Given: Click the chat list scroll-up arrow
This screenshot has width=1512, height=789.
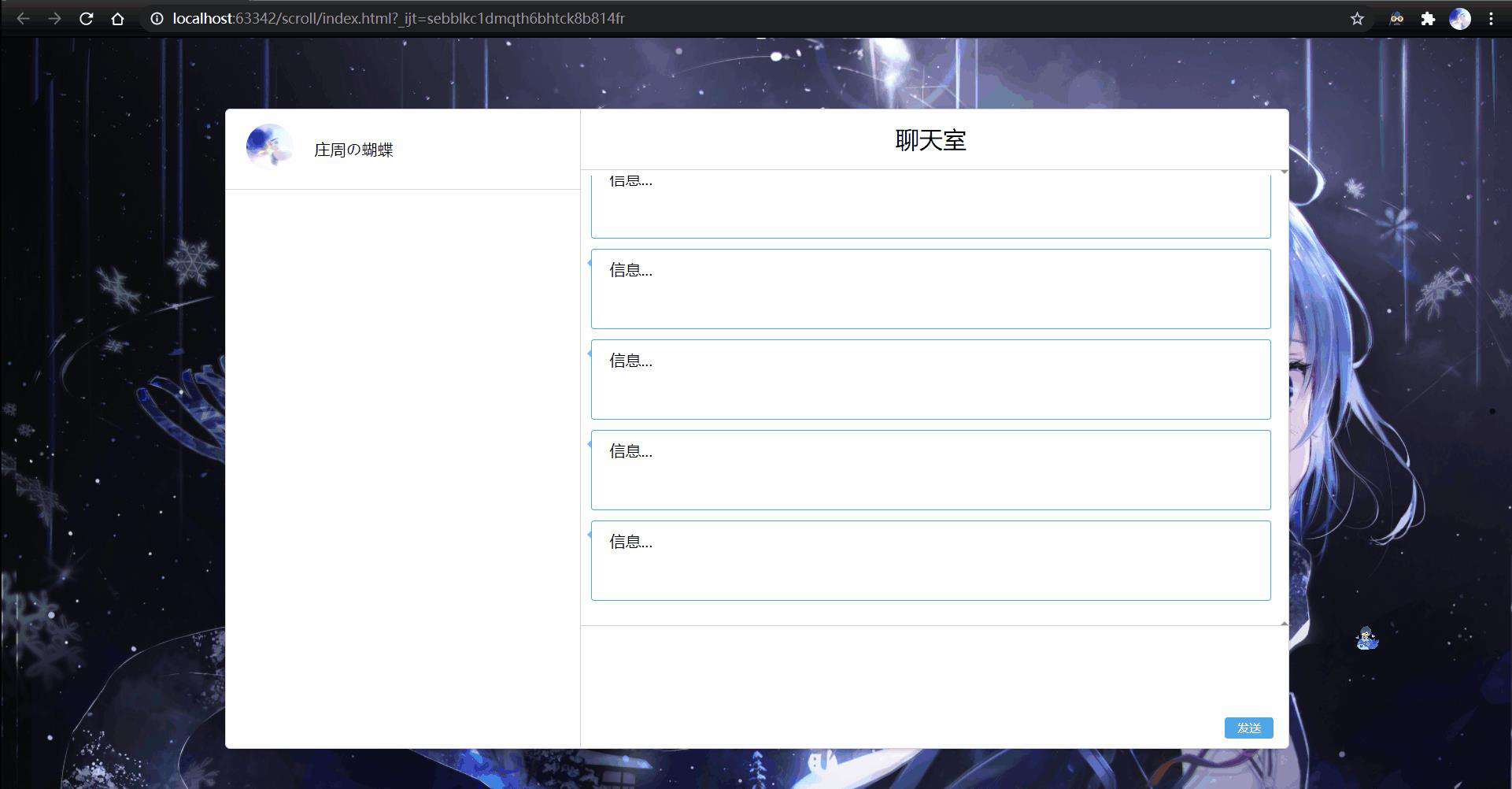Looking at the screenshot, I should pos(1284,172).
